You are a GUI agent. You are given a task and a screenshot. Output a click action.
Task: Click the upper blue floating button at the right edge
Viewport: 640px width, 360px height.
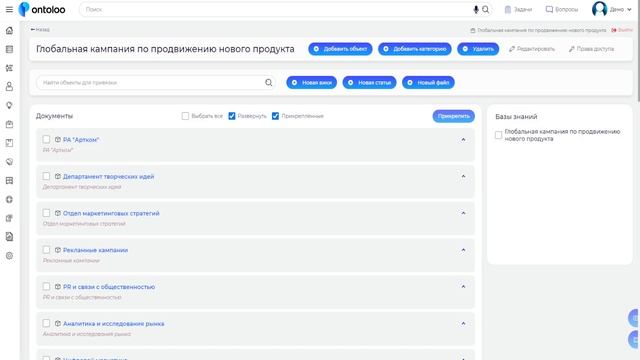633,318
